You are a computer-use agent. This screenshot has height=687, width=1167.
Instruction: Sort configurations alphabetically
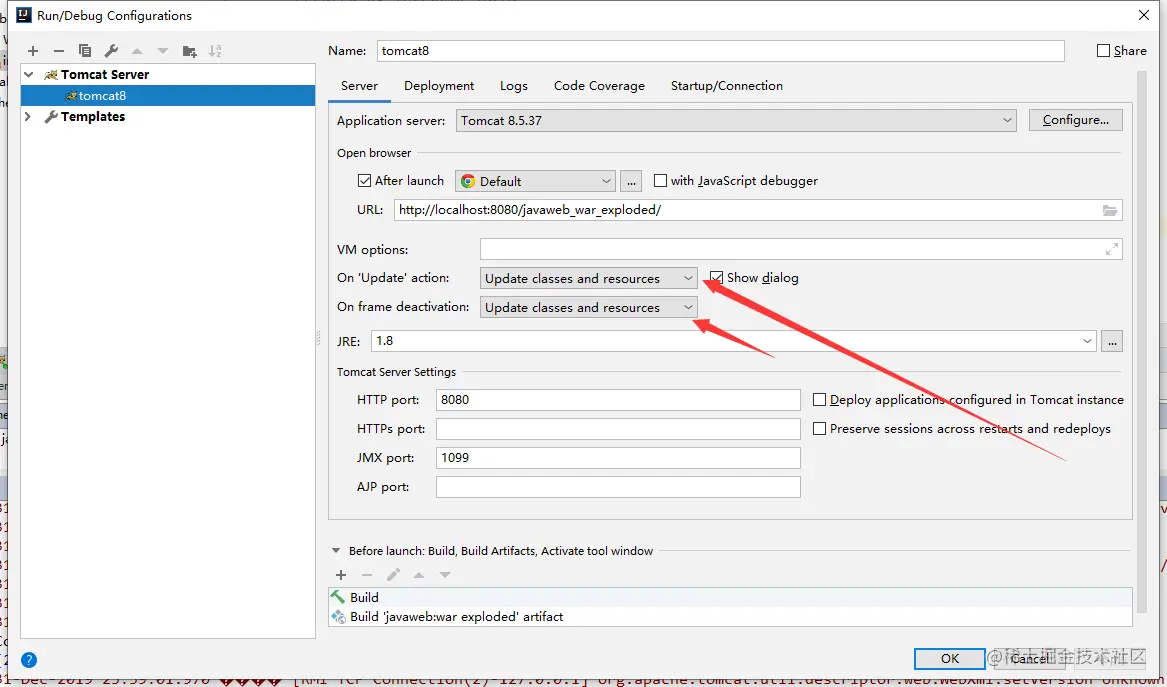point(215,51)
